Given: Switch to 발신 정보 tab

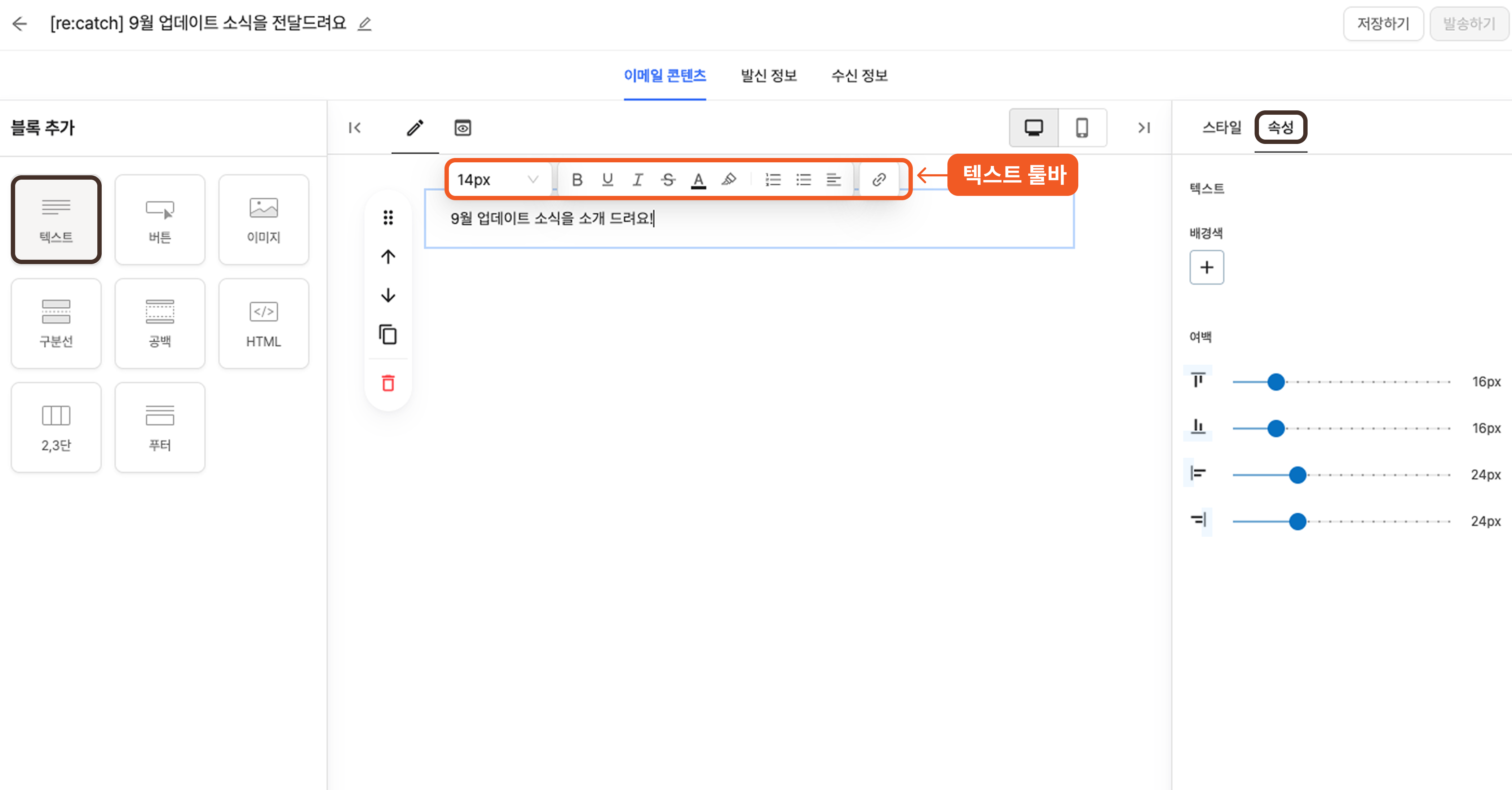Looking at the screenshot, I should pos(768,76).
